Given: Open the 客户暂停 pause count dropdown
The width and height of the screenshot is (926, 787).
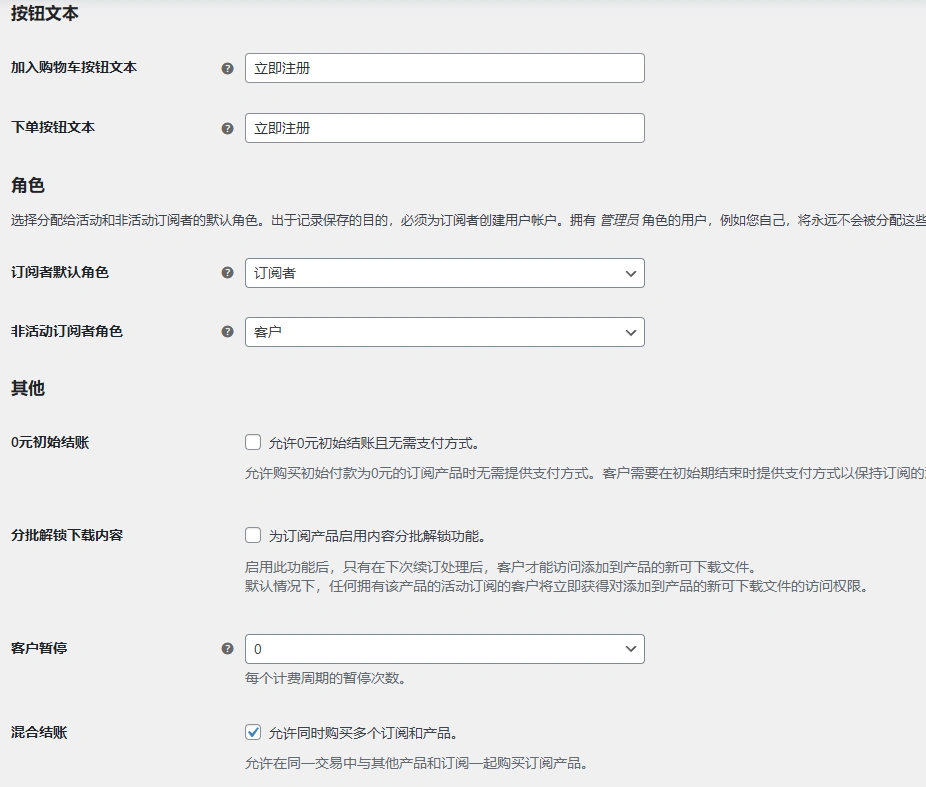Looking at the screenshot, I should 444,648.
